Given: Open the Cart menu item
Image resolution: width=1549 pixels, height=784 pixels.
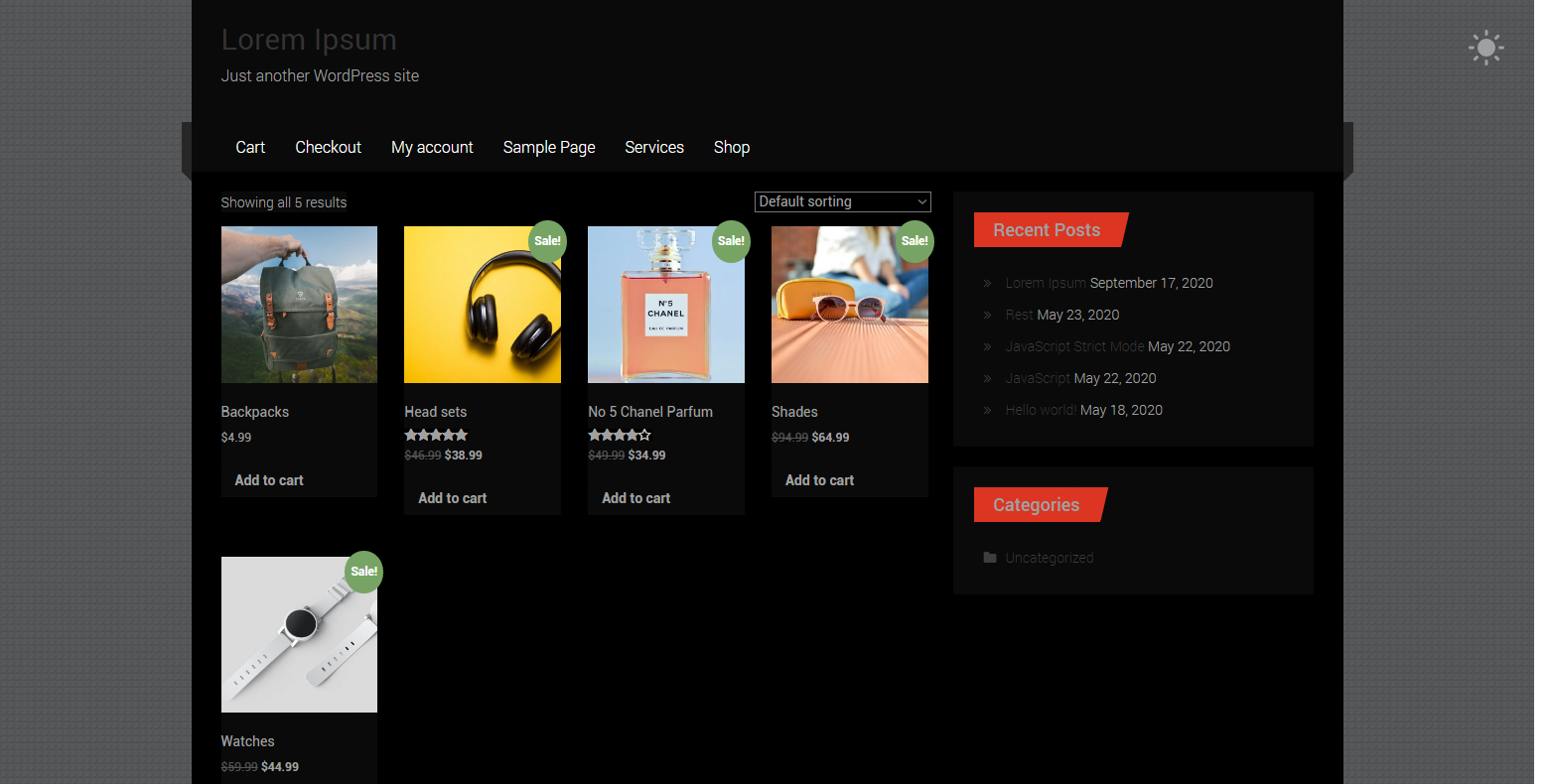Looking at the screenshot, I should point(250,147).
